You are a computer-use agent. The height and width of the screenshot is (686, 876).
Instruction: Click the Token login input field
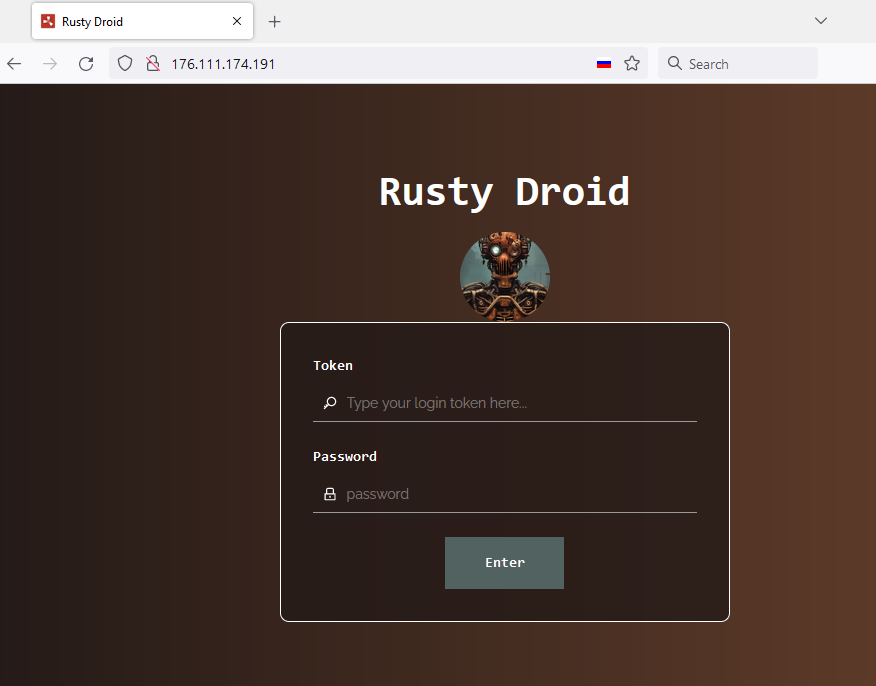coord(505,403)
